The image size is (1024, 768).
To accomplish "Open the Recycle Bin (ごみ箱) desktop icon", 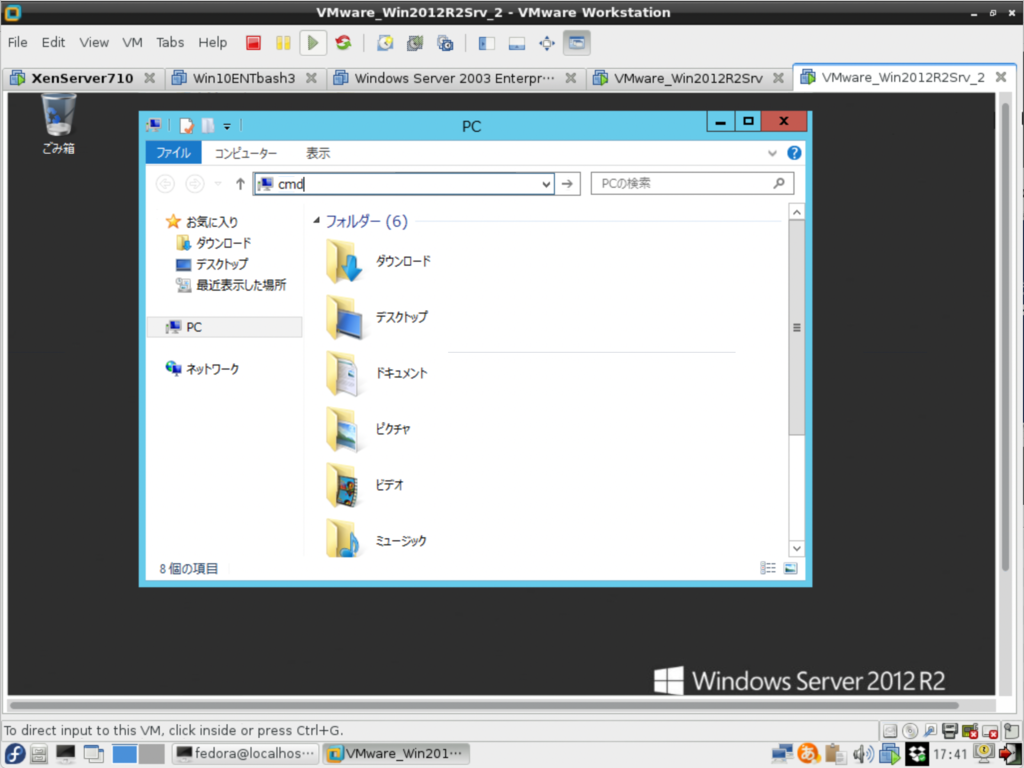I will pyautogui.click(x=59, y=123).
